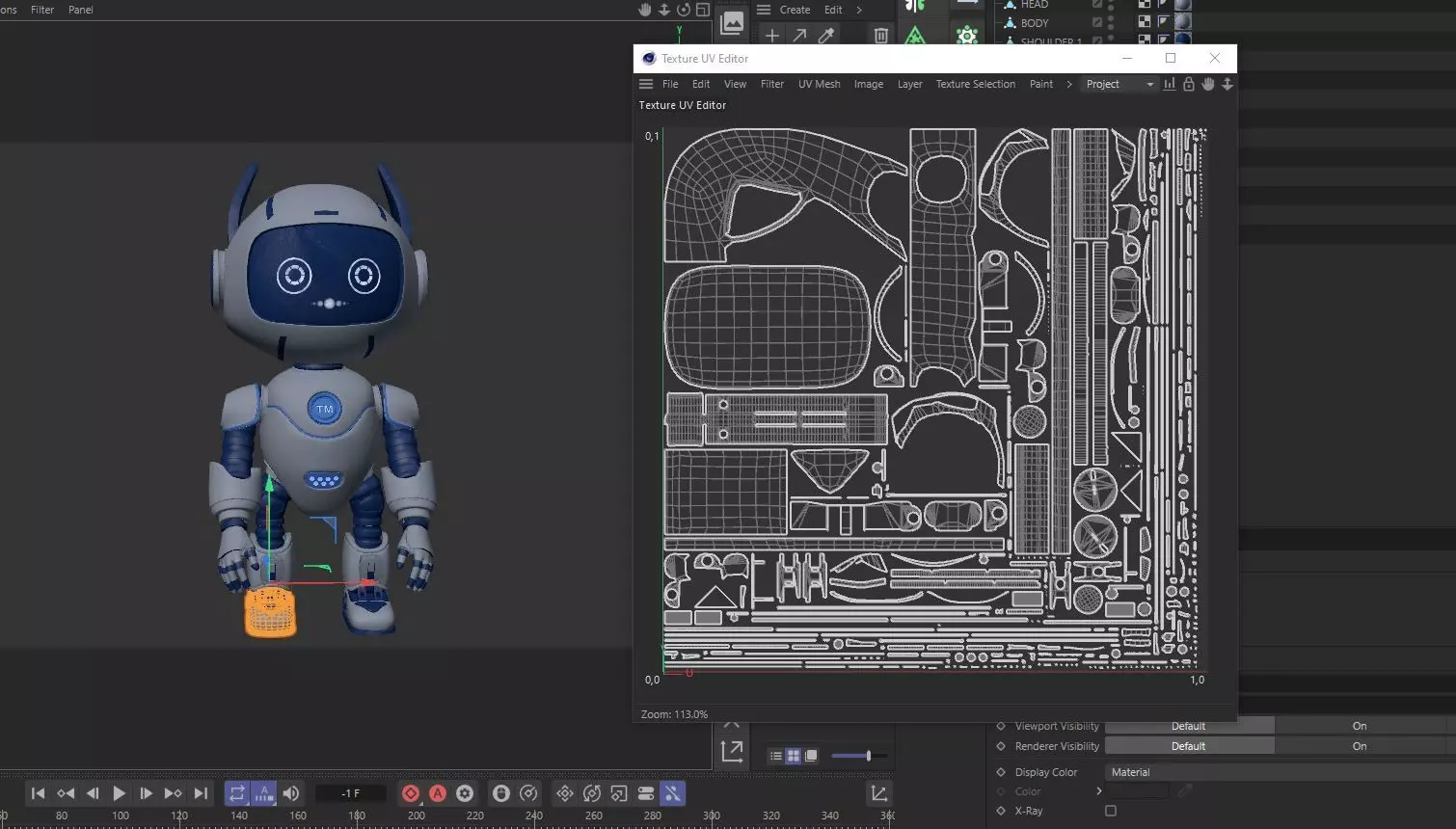Viewport: 1456px width, 829px height.
Task: Open File menu in Texture UV Editor
Action: click(670, 84)
